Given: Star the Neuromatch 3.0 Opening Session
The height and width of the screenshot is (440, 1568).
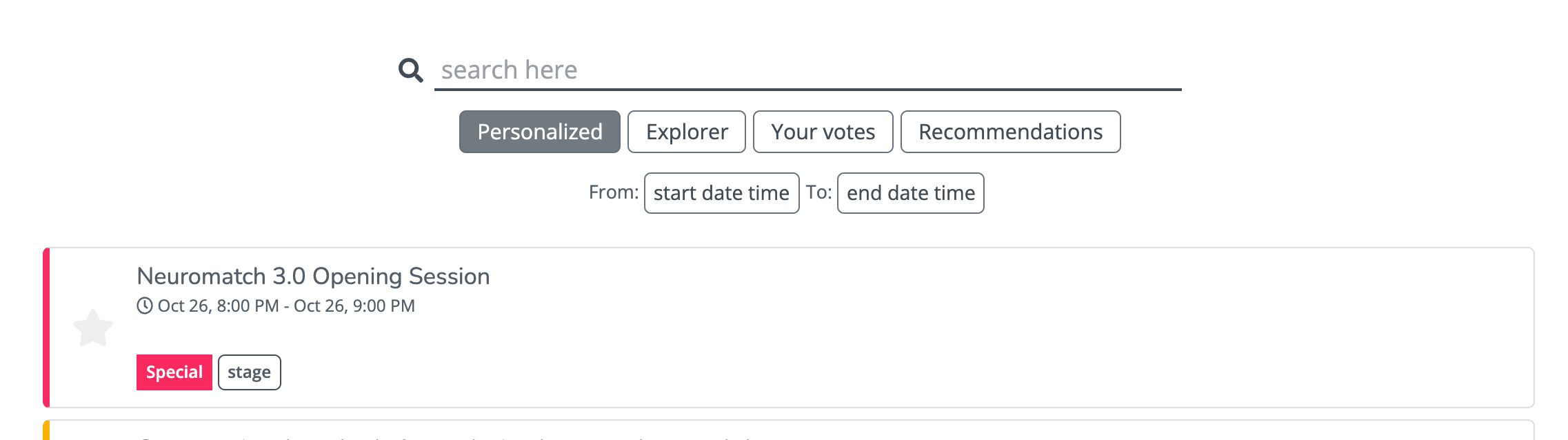Looking at the screenshot, I should 93,328.
